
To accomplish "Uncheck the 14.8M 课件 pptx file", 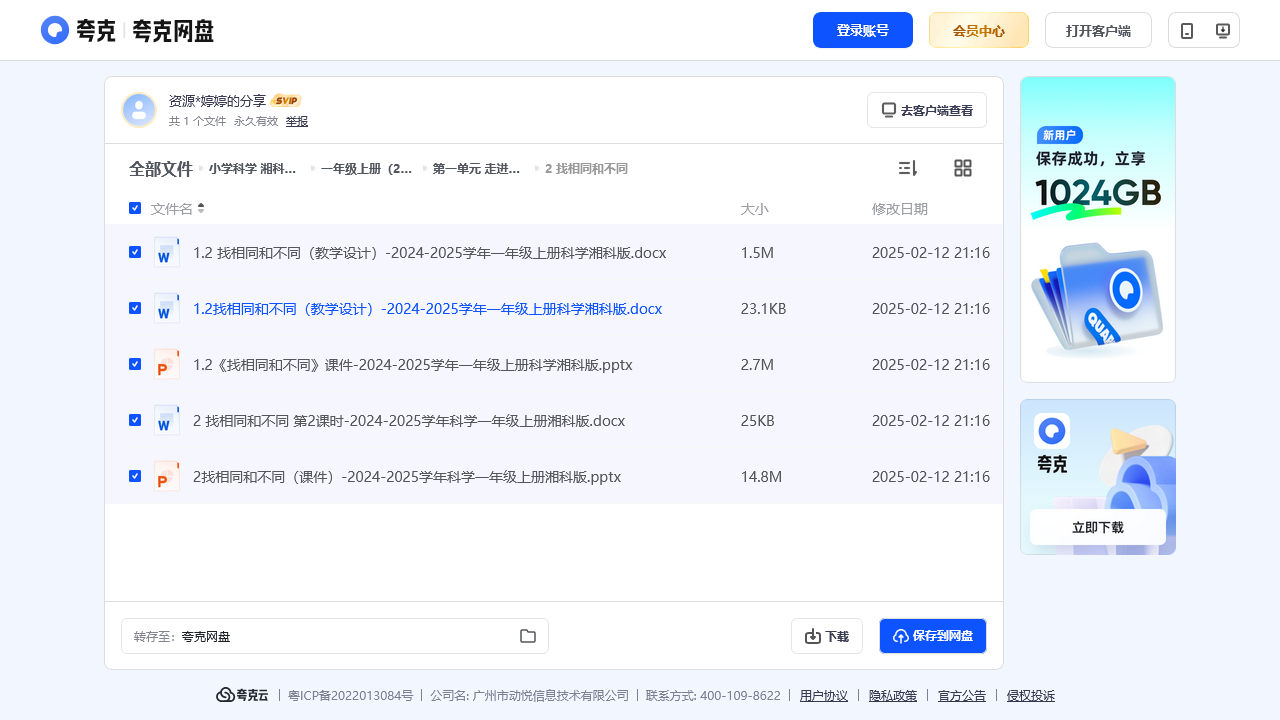I will (135, 476).
